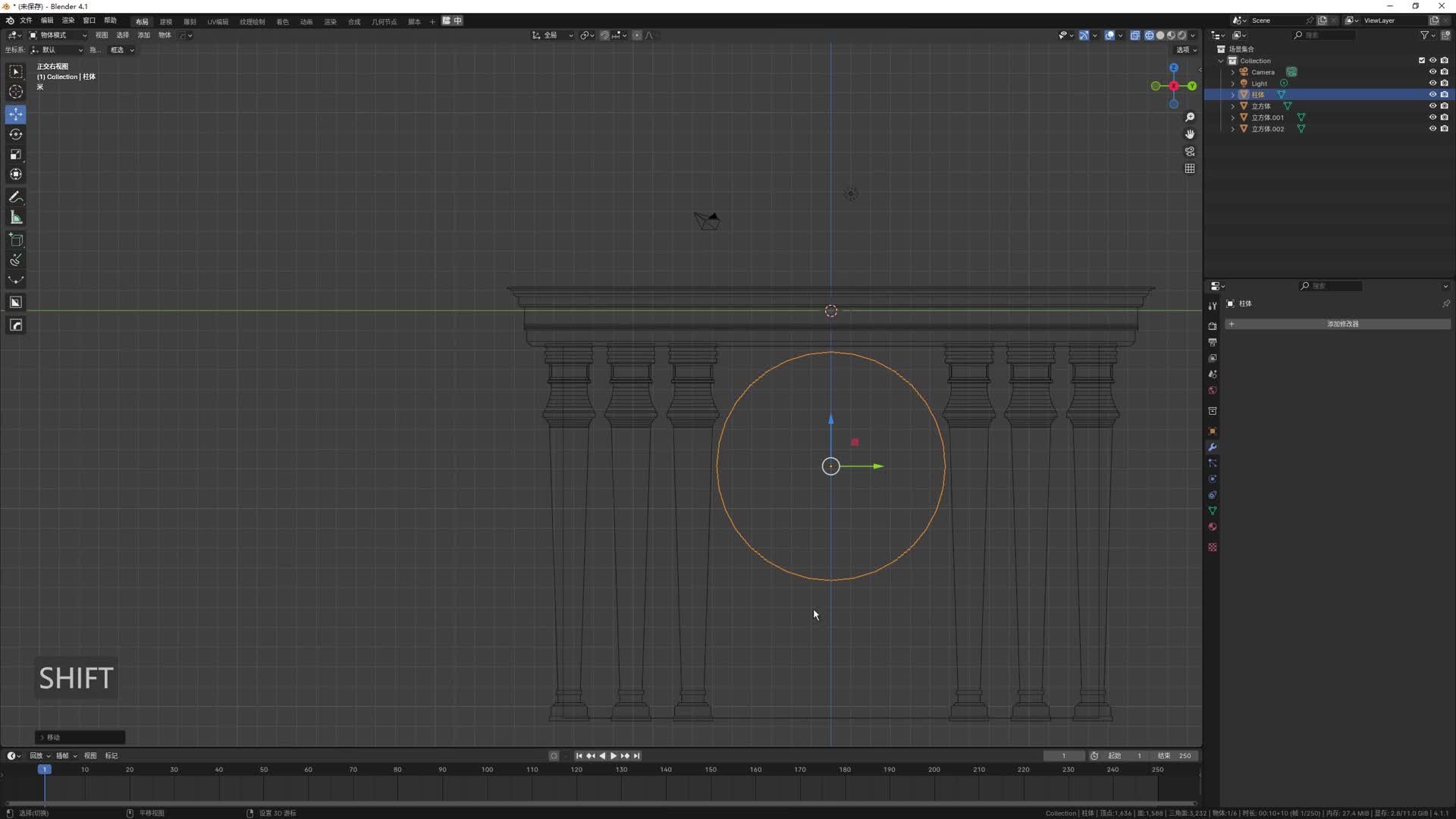The width and height of the screenshot is (1456, 819).
Task: Activate the Measure tool
Action: point(16,218)
